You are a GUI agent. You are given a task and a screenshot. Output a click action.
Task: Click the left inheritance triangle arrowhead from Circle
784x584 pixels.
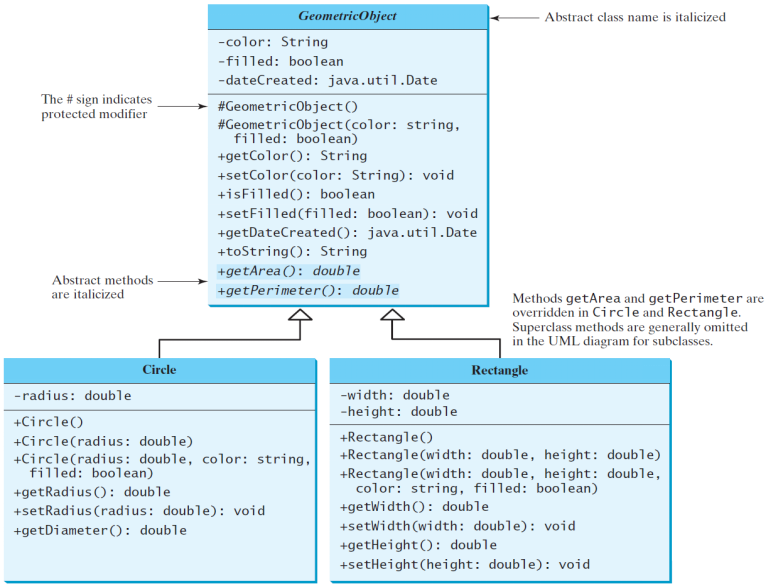click(300, 315)
